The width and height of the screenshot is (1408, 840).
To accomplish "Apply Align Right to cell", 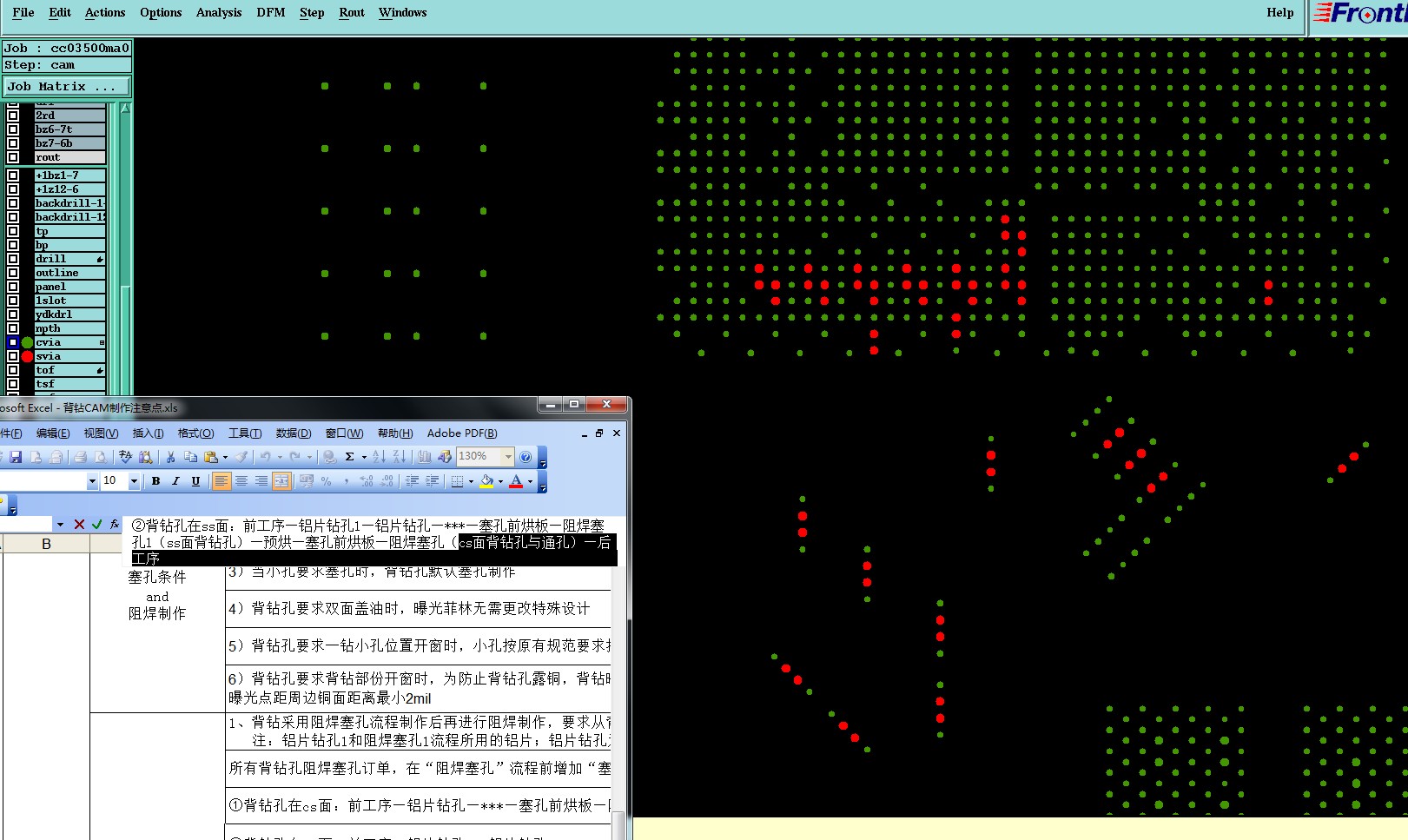I will point(261,481).
